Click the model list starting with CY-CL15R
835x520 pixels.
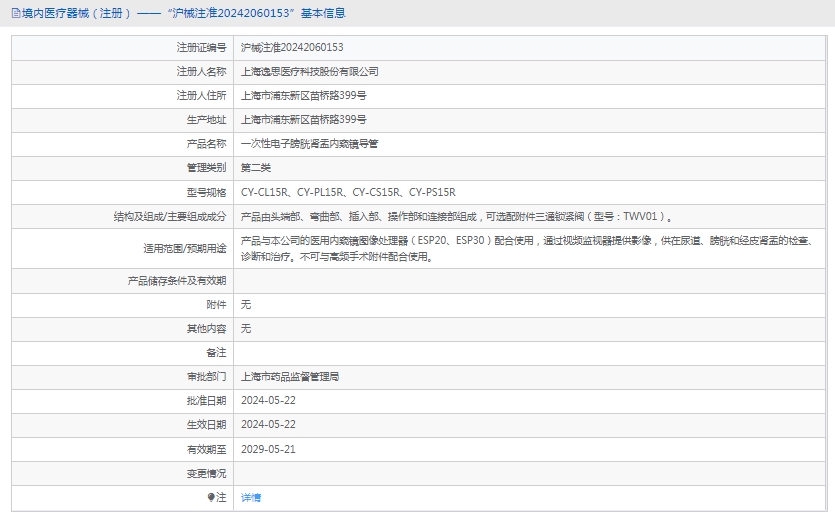pos(348,192)
